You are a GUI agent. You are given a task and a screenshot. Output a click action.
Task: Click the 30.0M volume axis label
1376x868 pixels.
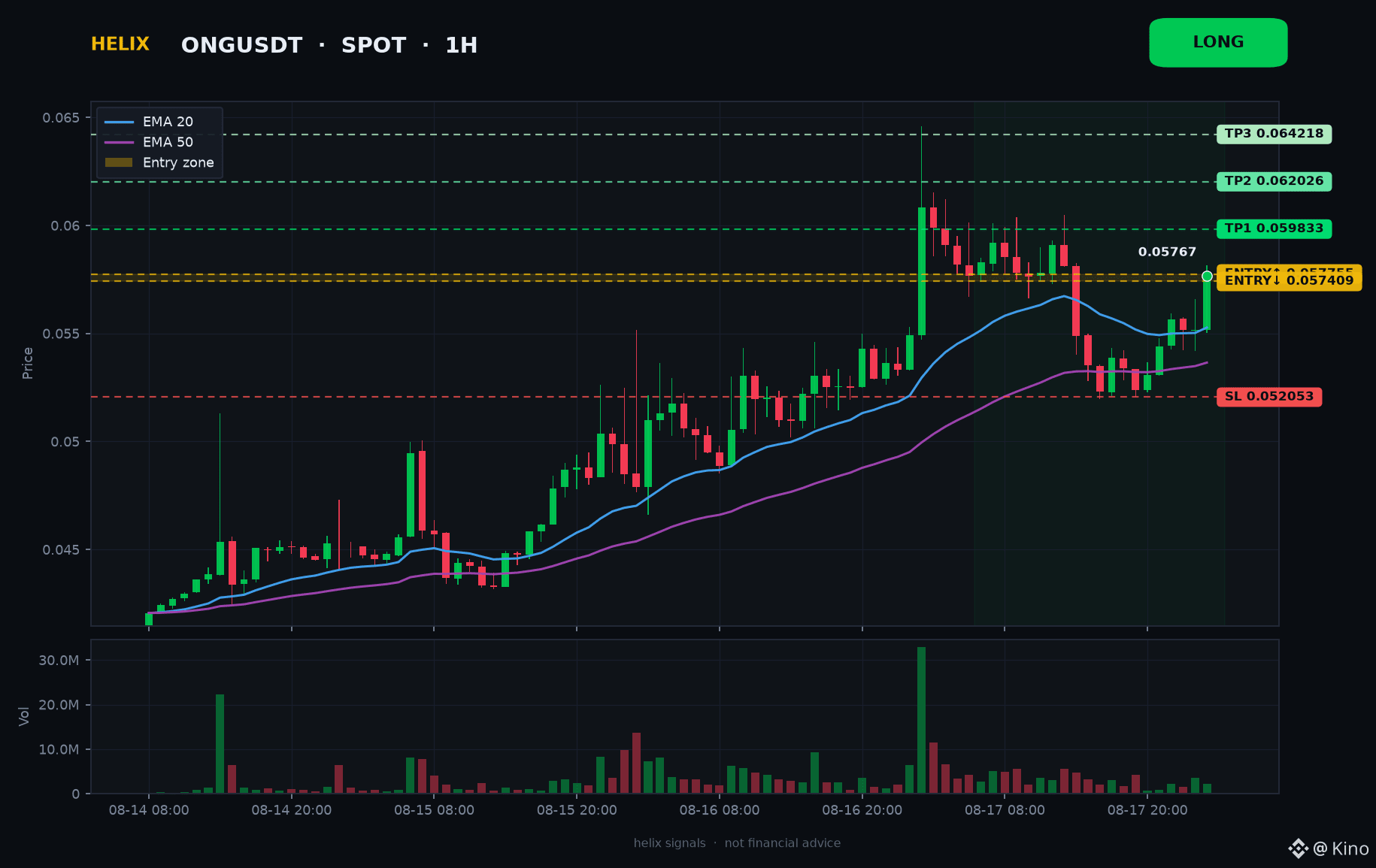[59, 661]
